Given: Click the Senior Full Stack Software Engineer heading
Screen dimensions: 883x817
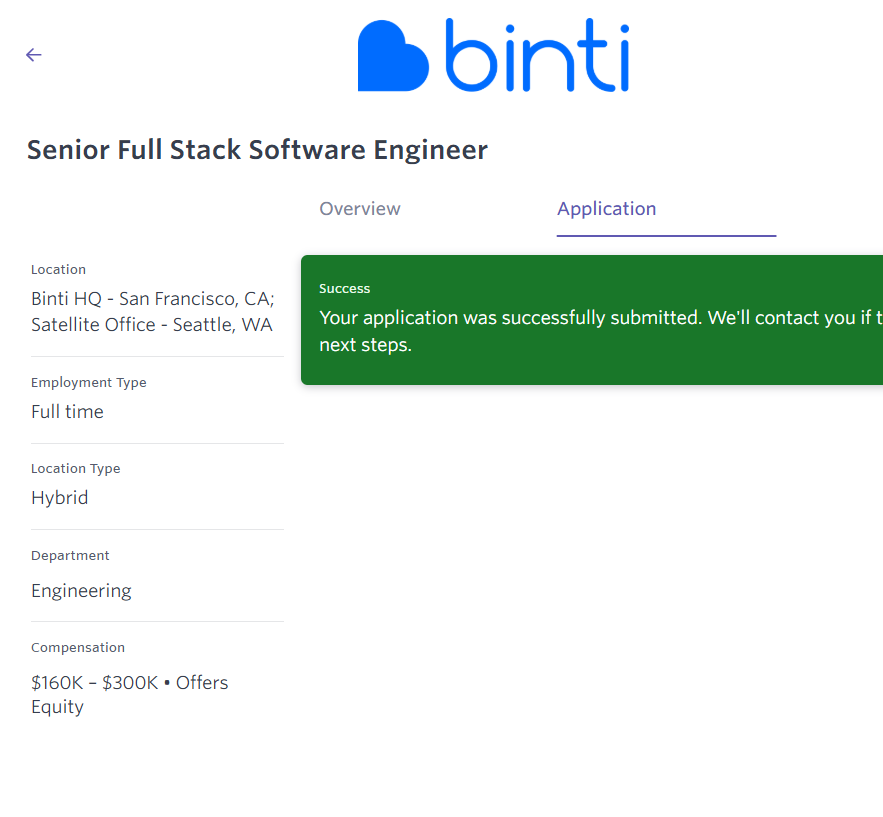Looking at the screenshot, I should coord(257,150).
